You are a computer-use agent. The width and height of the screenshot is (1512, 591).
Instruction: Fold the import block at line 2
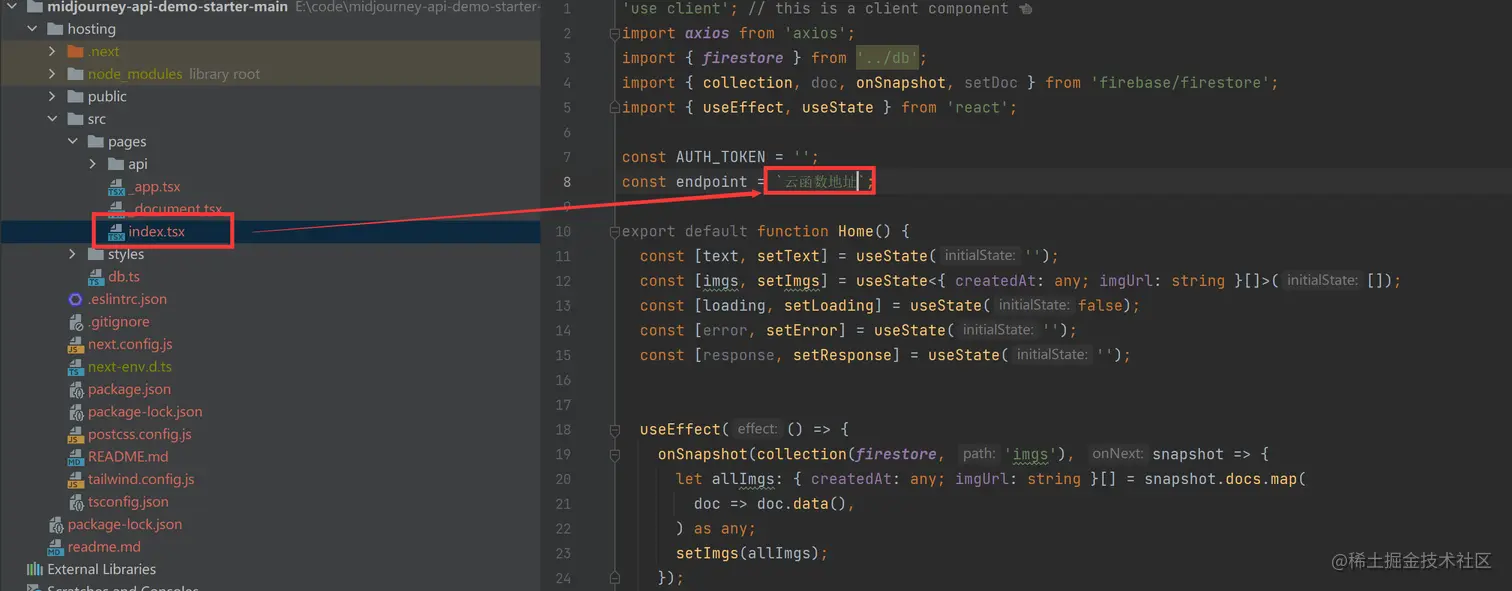click(615, 33)
